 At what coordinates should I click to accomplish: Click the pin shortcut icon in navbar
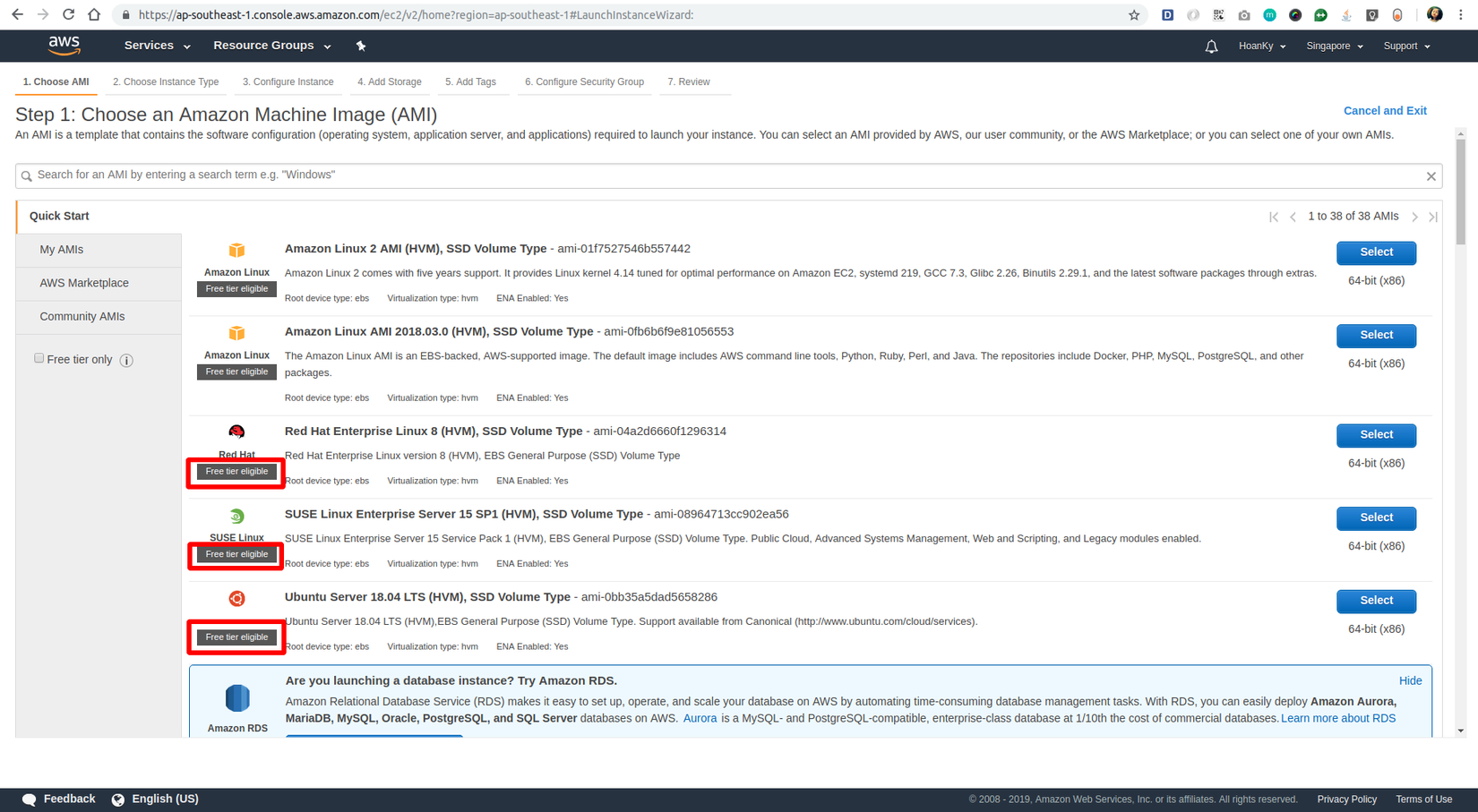[361, 46]
